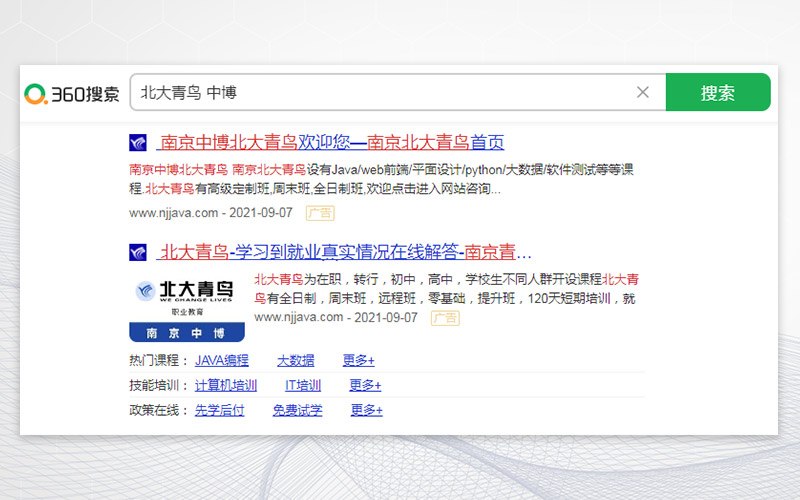The height and width of the screenshot is (500, 800).
Task: Click the favicon beside 南京中博北大青鸟欢迎您 result
Action: click(x=138, y=142)
